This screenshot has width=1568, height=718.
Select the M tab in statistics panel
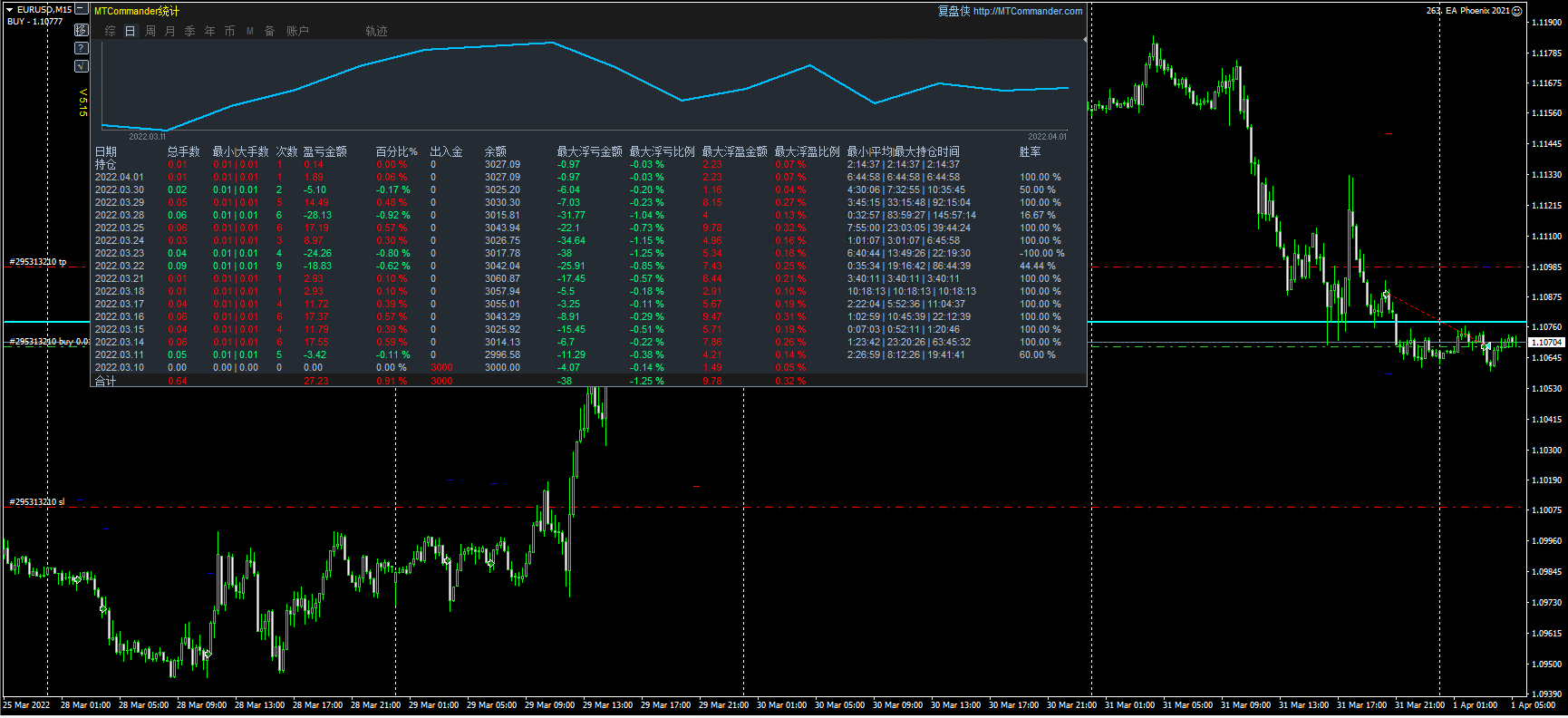coord(250,31)
